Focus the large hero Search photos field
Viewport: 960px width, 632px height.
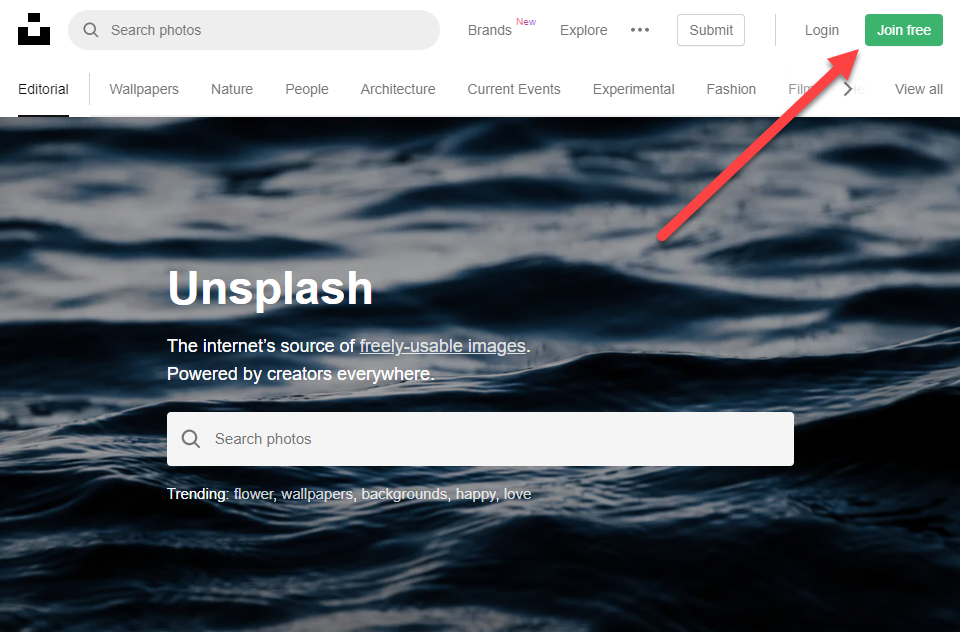click(481, 439)
